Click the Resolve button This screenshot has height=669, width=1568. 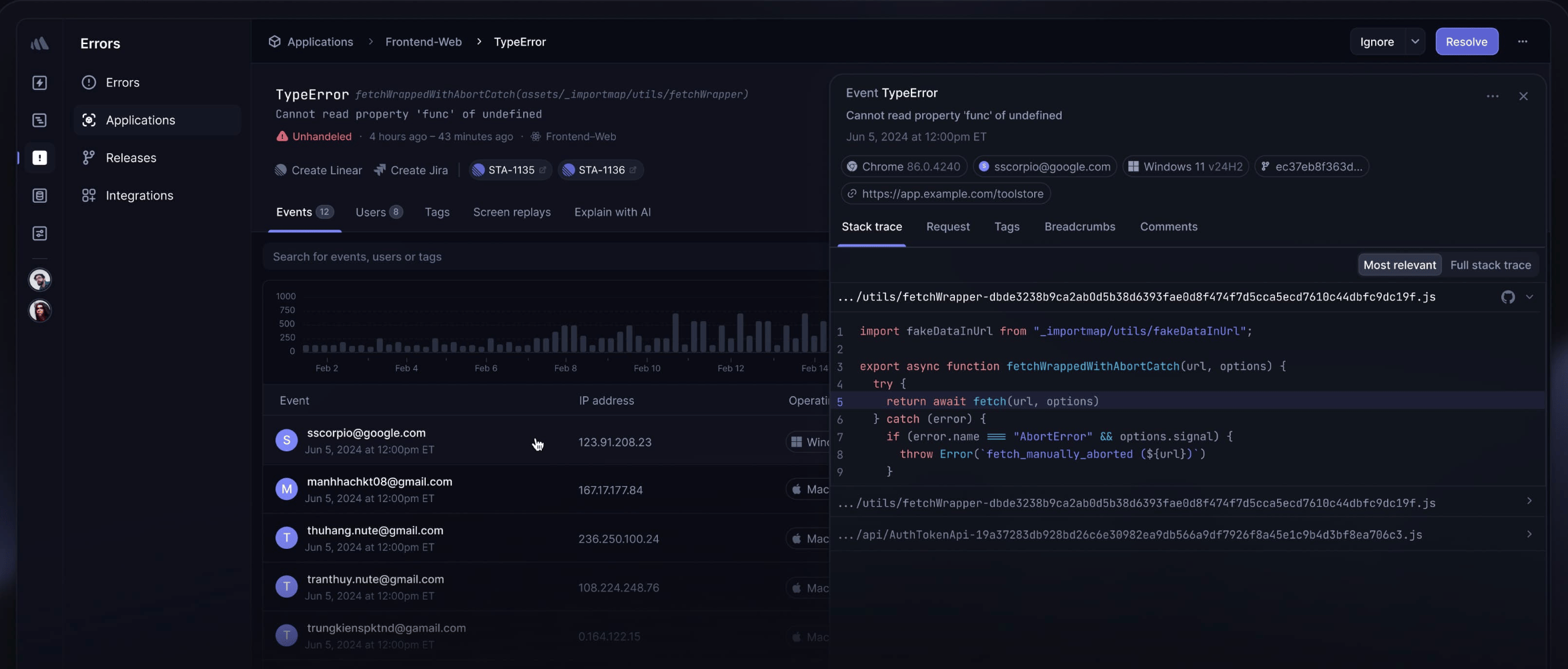1467,41
